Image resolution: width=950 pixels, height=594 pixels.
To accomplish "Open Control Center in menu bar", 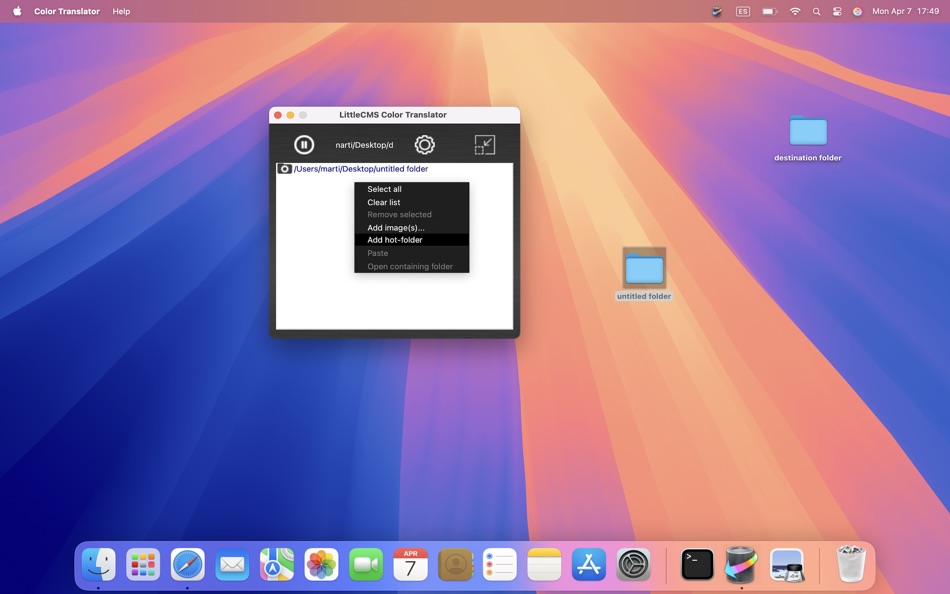I will [837, 11].
